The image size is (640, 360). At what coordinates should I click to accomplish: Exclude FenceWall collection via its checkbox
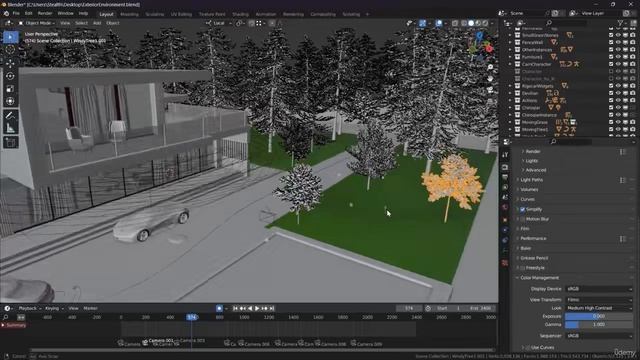(x=611, y=42)
